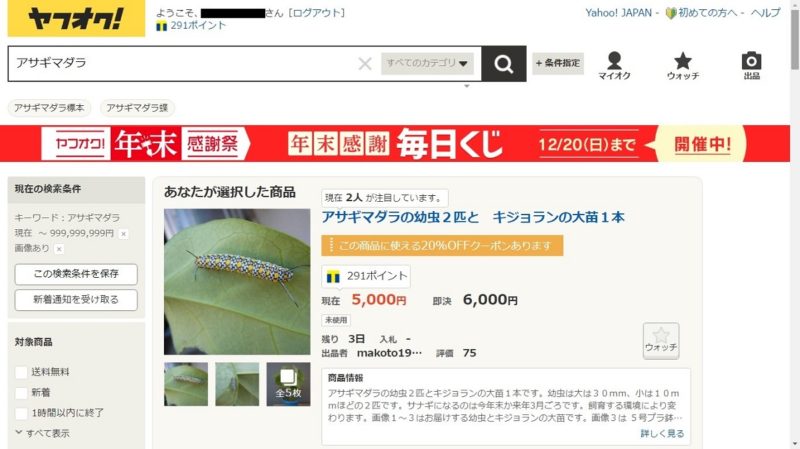Screen dimensions: 800x449
Task: Click the magnifier search button
Action: click(x=504, y=64)
